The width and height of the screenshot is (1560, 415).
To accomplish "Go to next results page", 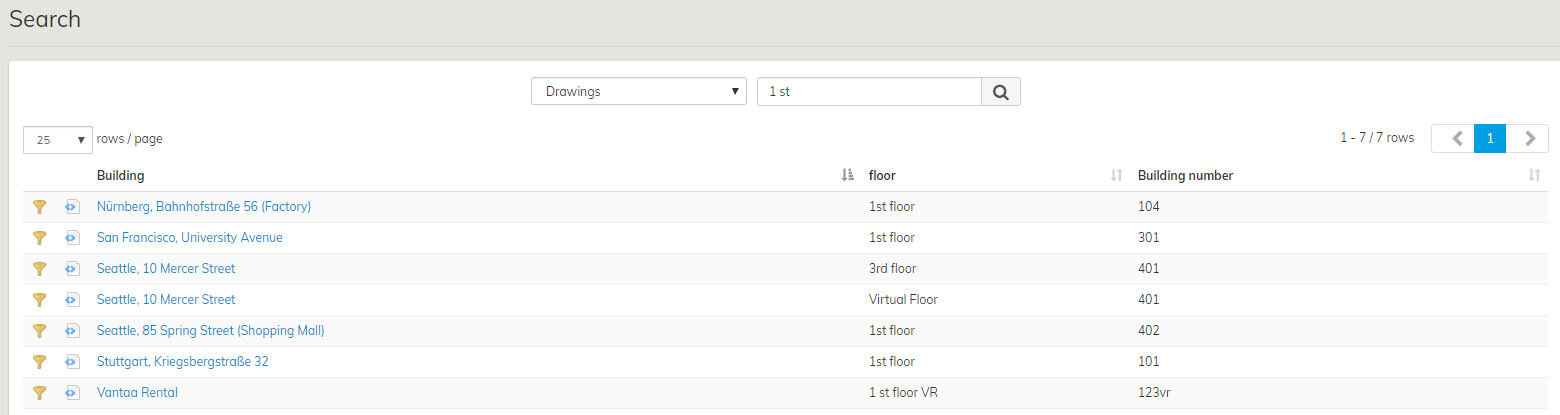I will point(1527,139).
